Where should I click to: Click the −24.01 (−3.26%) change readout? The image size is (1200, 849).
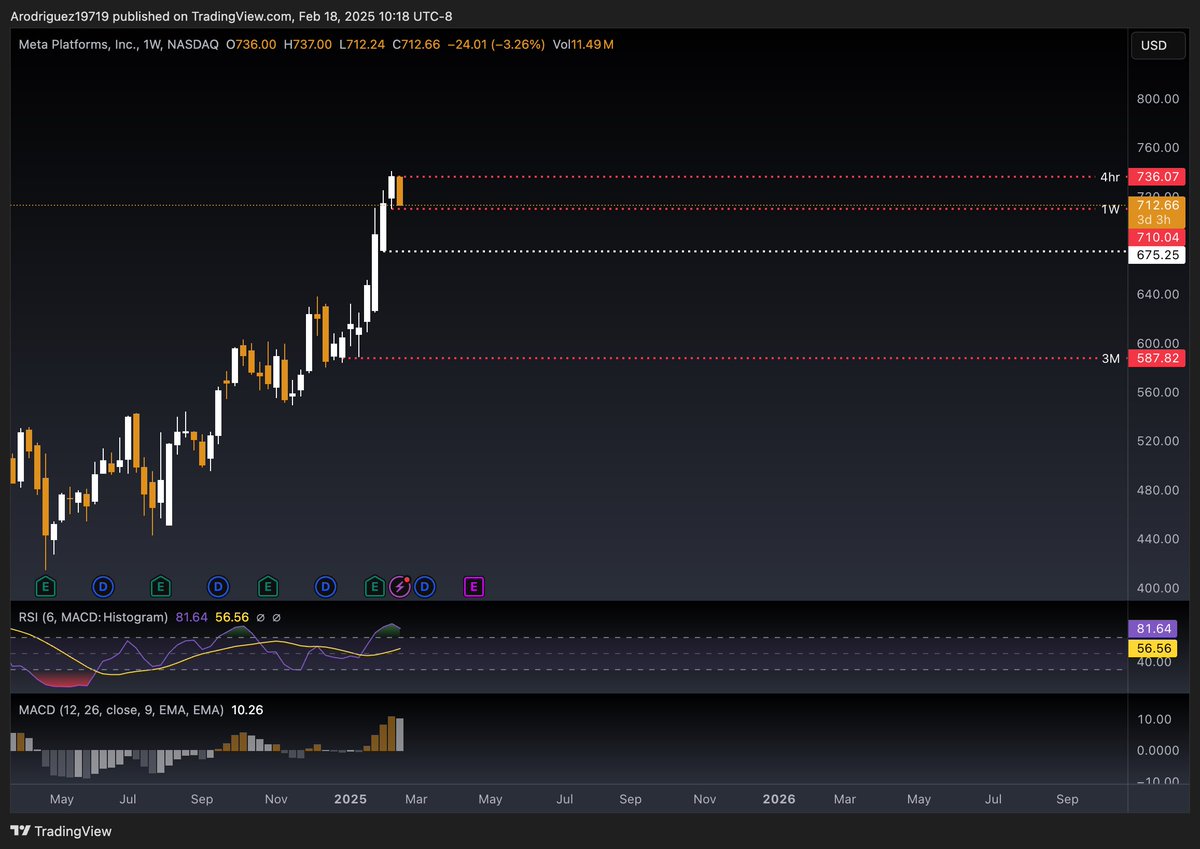495,45
